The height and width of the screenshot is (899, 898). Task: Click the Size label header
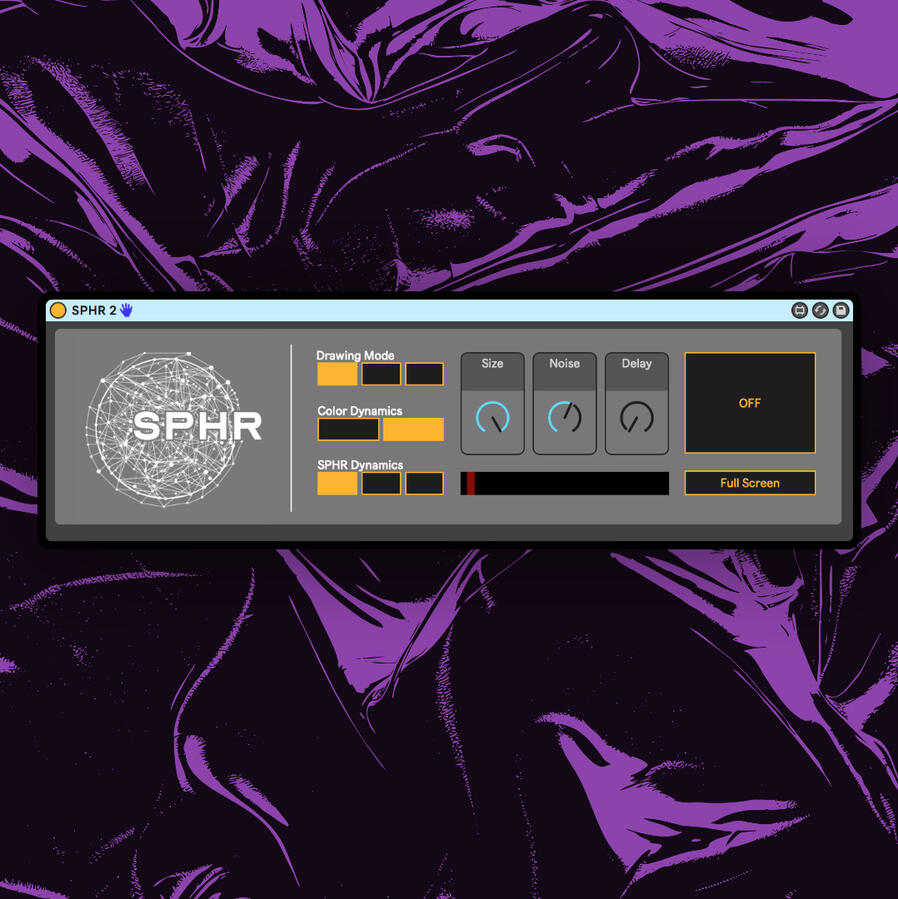click(x=493, y=363)
